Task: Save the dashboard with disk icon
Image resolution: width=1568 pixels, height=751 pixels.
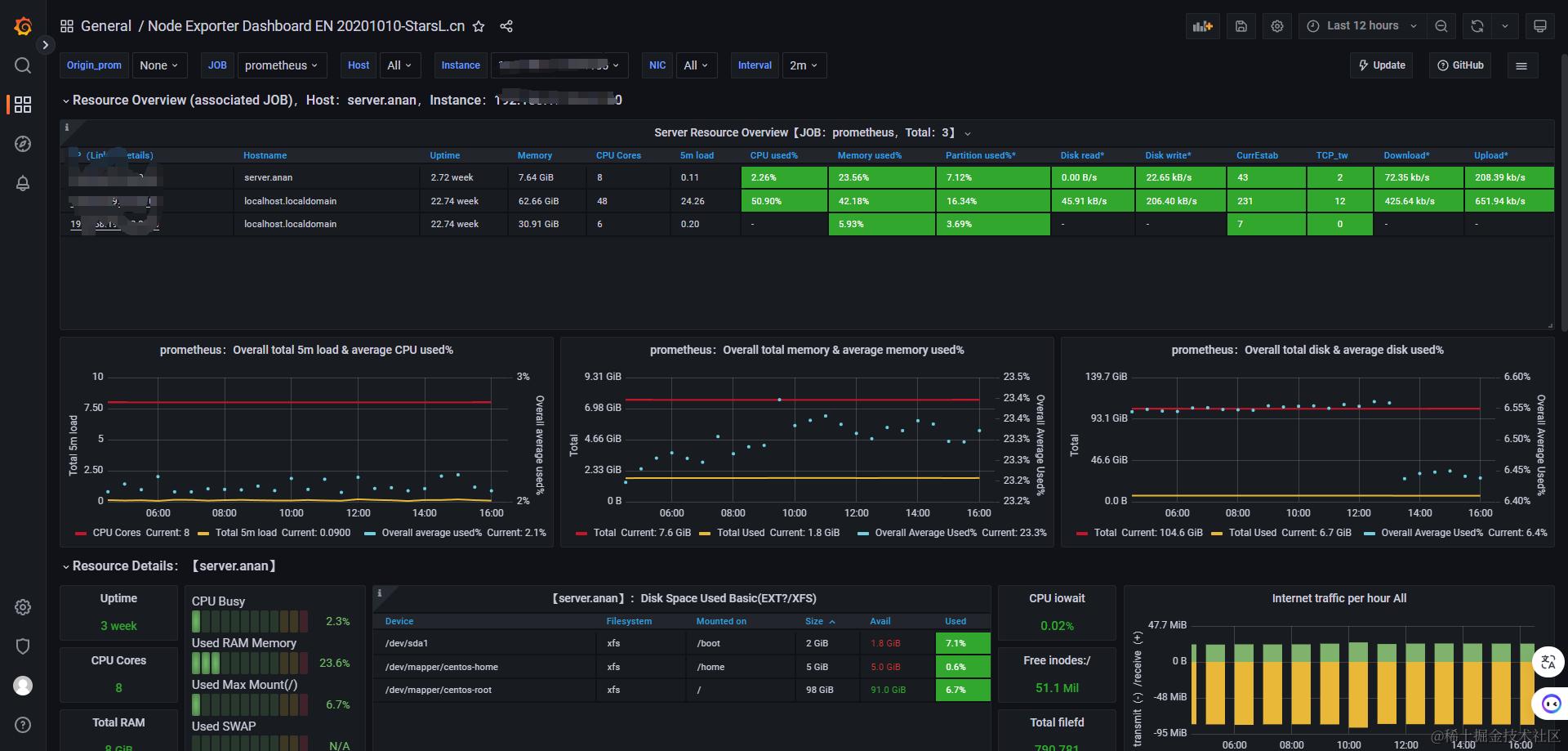Action: click(x=1241, y=26)
